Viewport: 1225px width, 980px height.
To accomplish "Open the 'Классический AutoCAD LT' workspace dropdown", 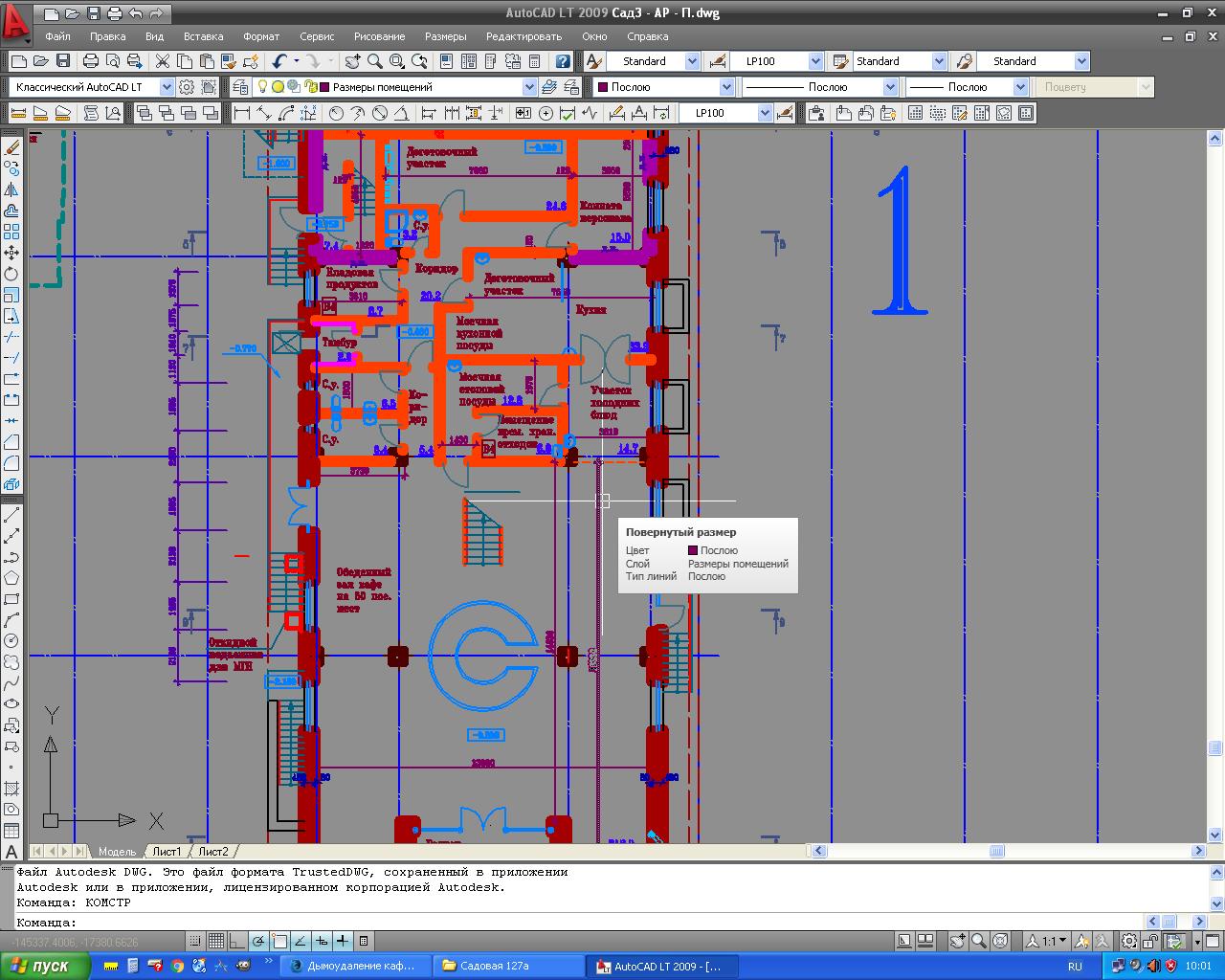I will [x=167, y=87].
